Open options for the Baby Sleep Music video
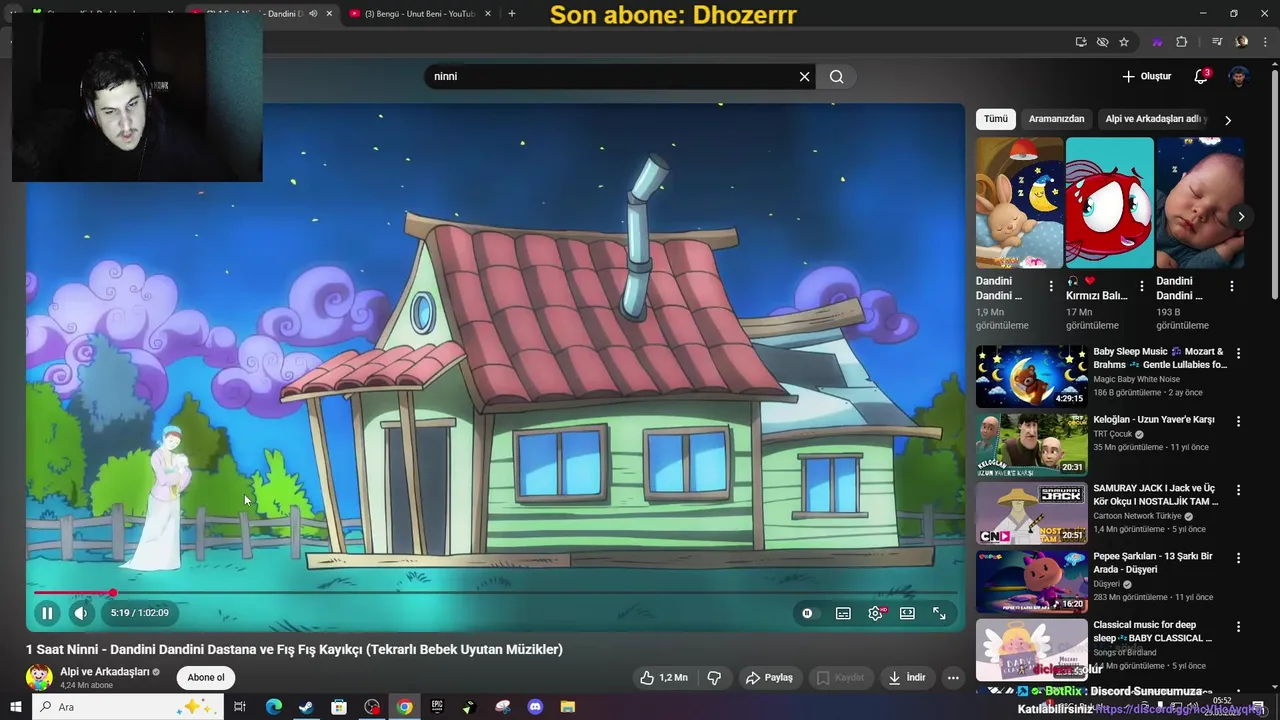This screenshot has width=1280, height=720. coord(1238,353)
